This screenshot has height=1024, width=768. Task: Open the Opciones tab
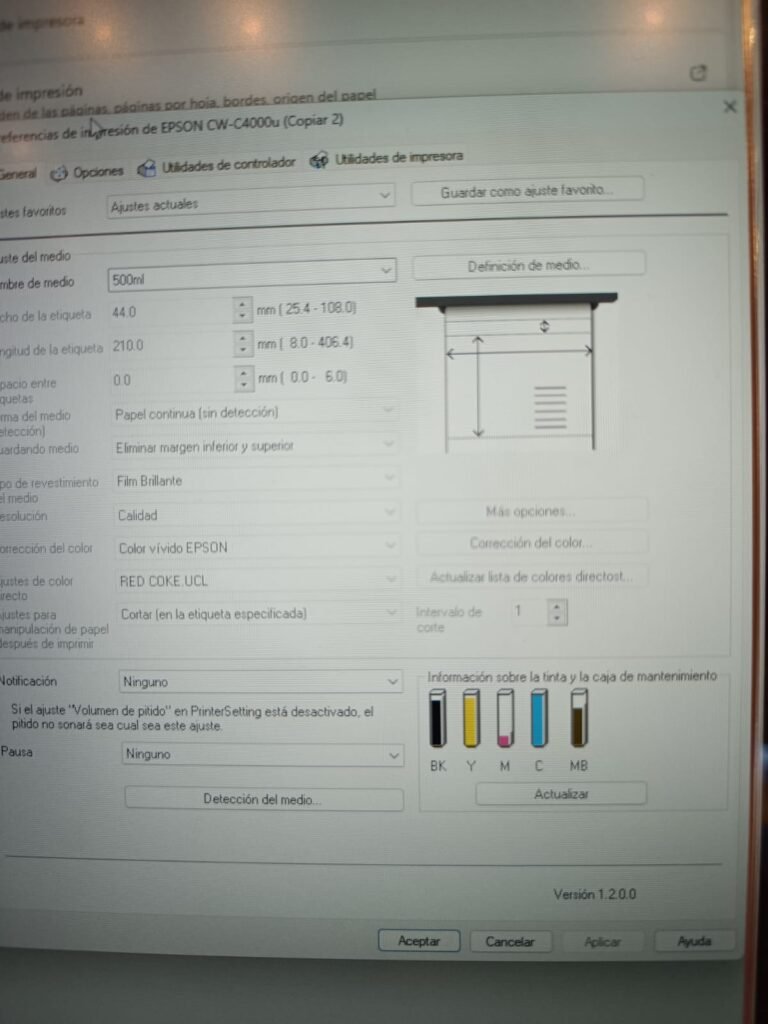88,171
